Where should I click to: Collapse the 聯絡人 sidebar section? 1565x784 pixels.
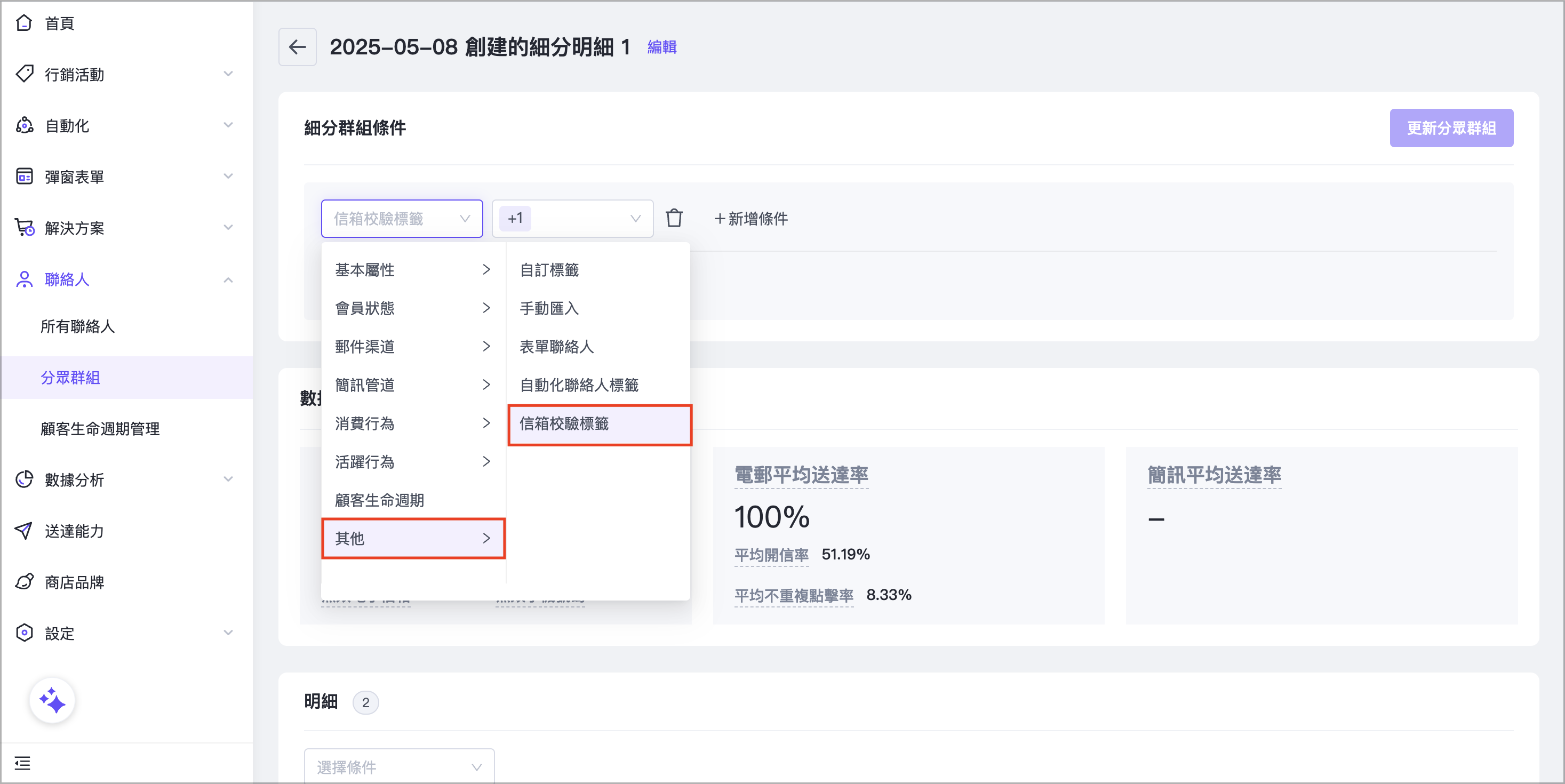point(228,279)
